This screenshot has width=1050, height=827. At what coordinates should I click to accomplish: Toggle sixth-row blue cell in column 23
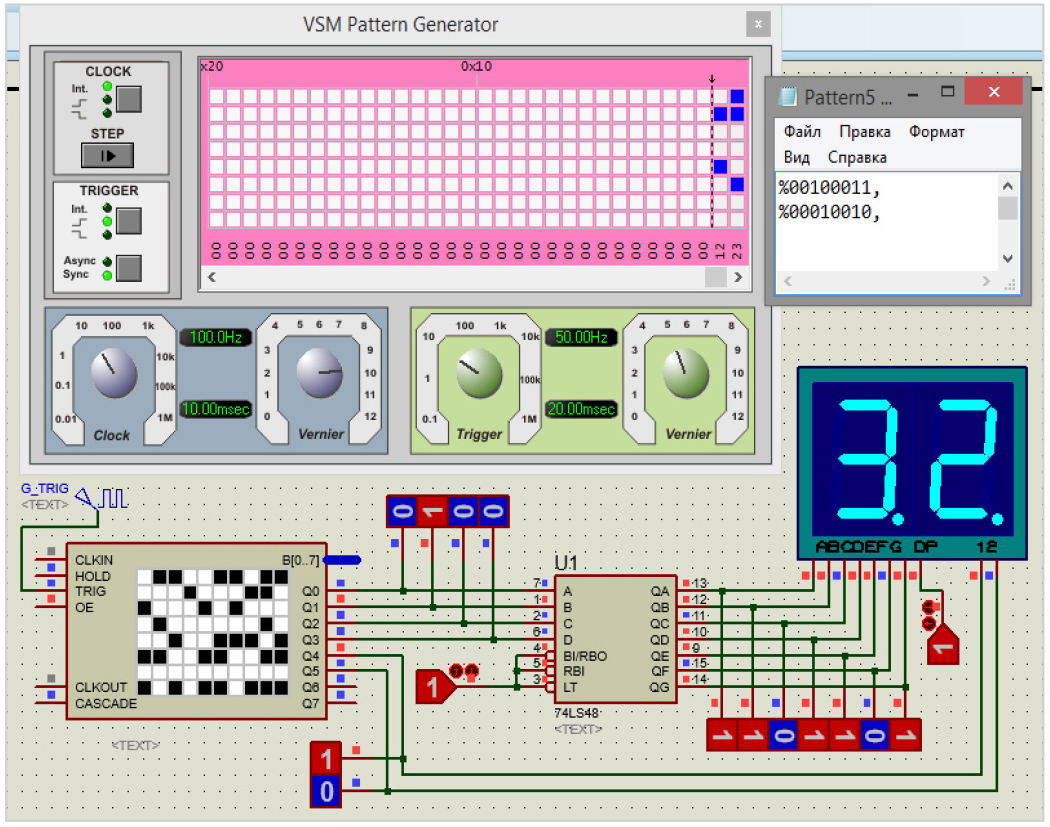pos(737,184)
